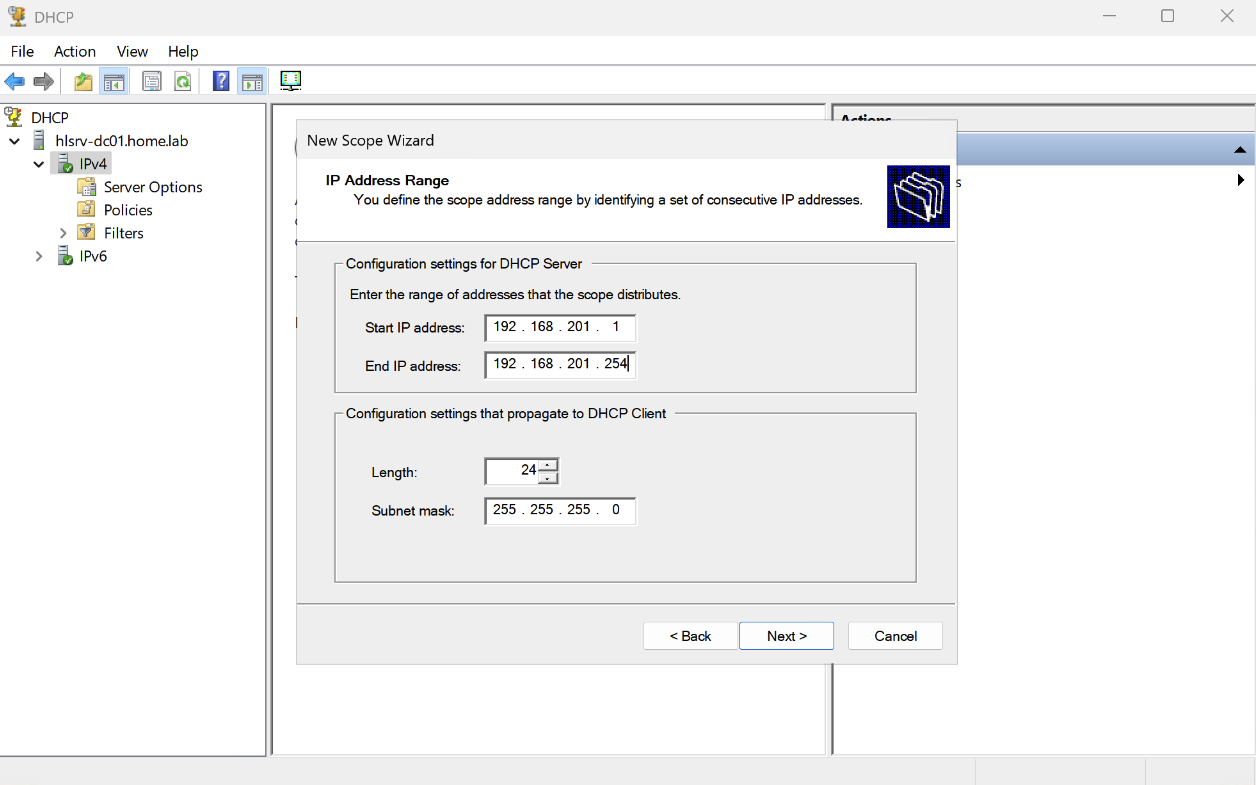Open the View menu

132,51
